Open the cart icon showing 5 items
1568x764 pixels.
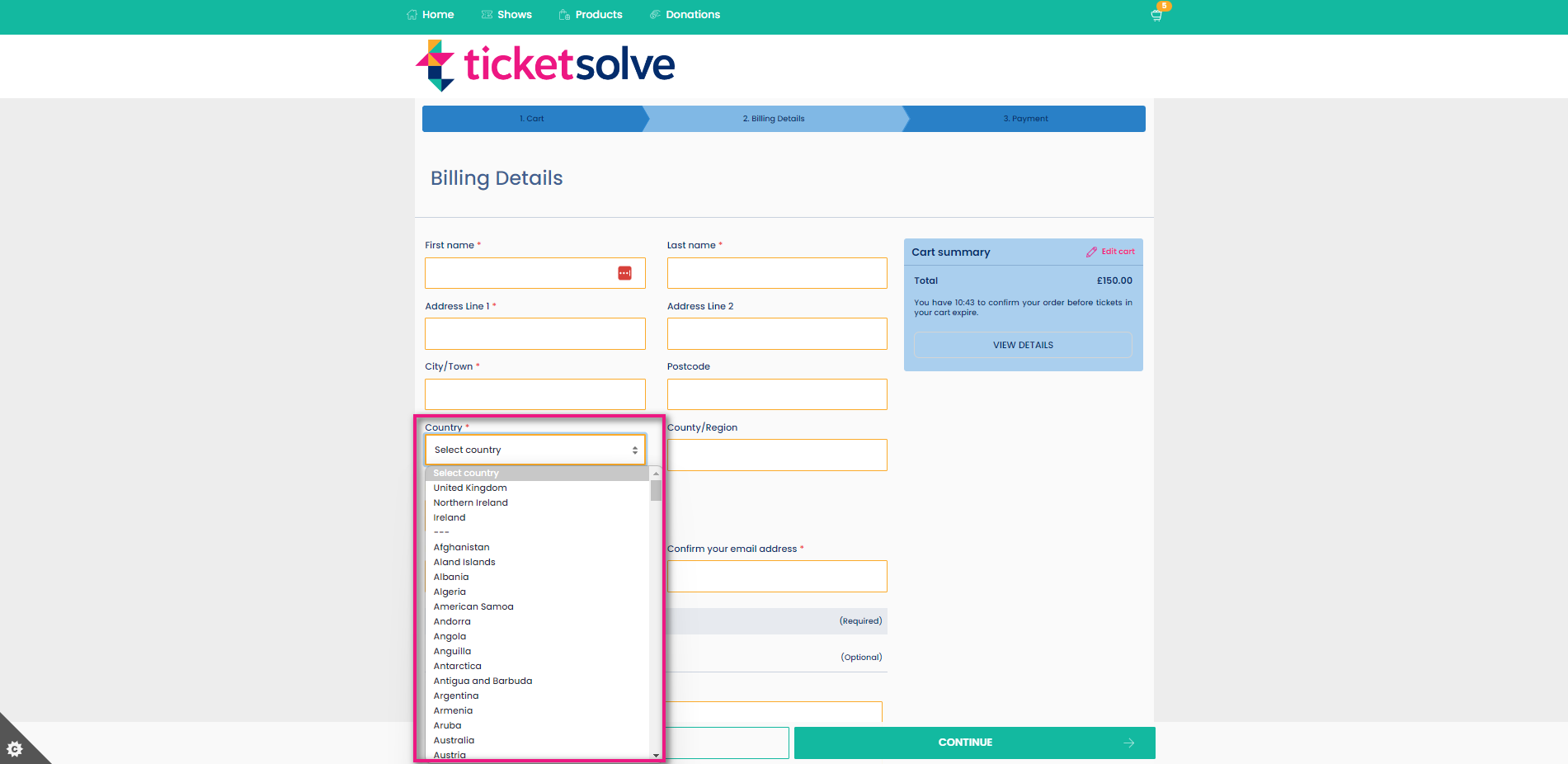1156,14
